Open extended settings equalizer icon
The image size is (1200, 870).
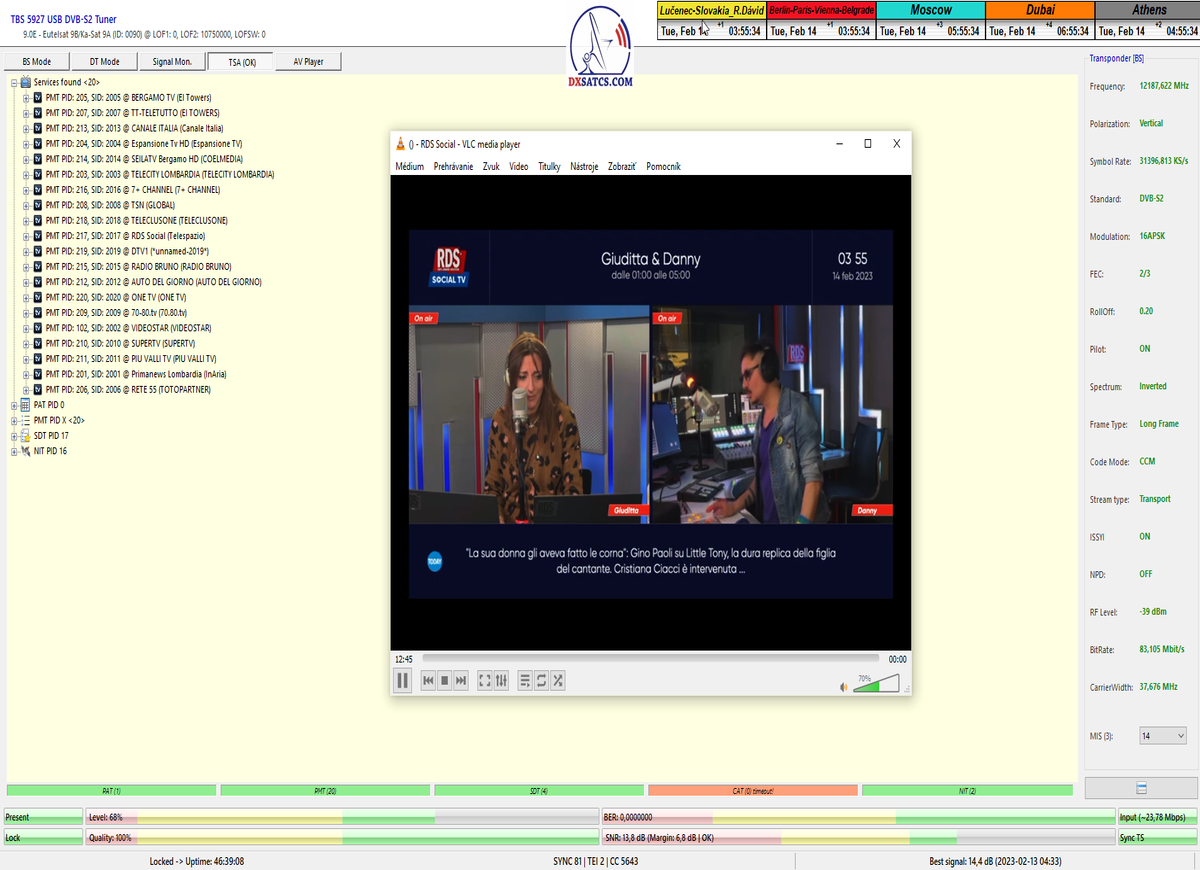pyautogui.click(x=502, y=681)
